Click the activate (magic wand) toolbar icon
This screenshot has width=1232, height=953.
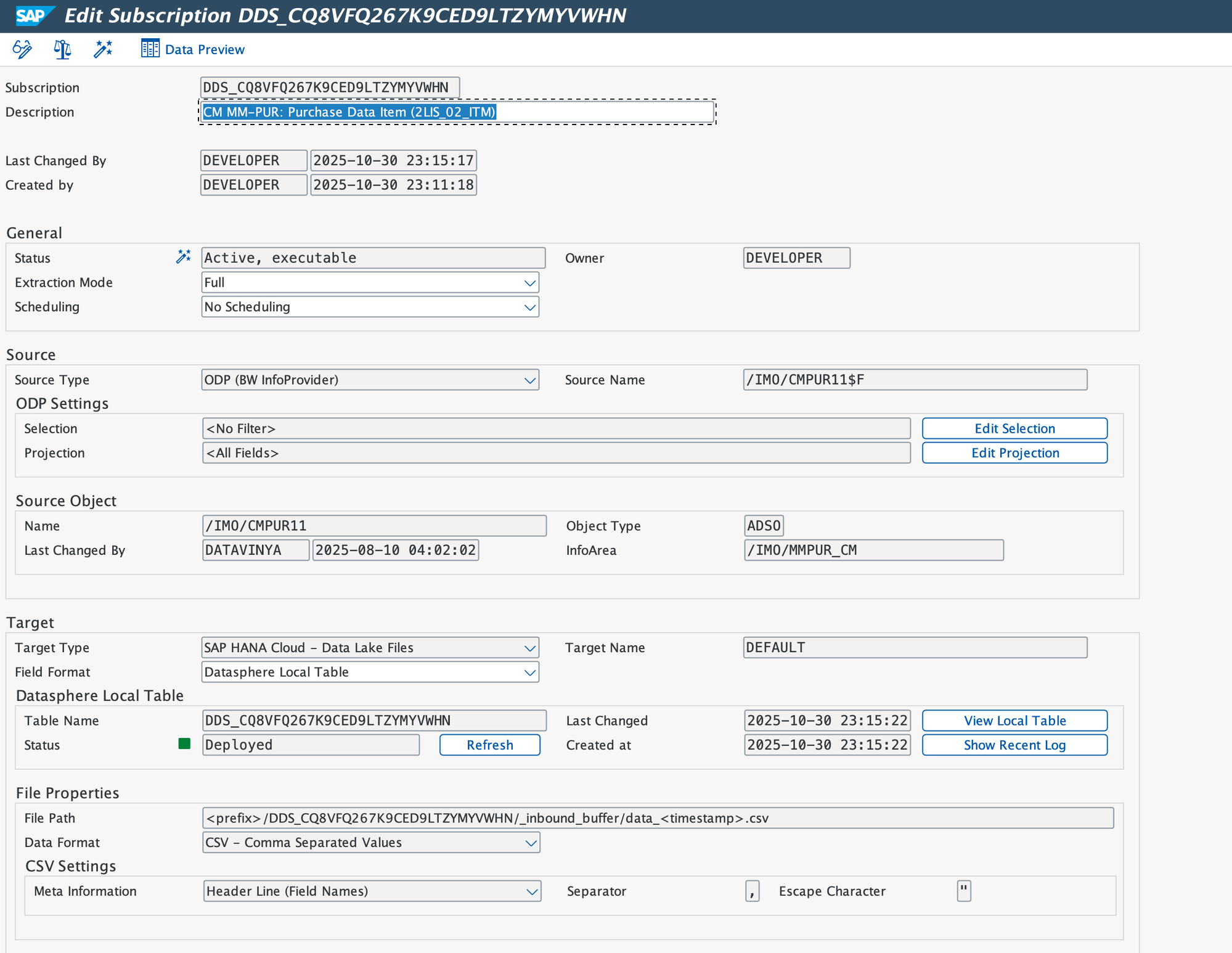[x=103, y=49]
